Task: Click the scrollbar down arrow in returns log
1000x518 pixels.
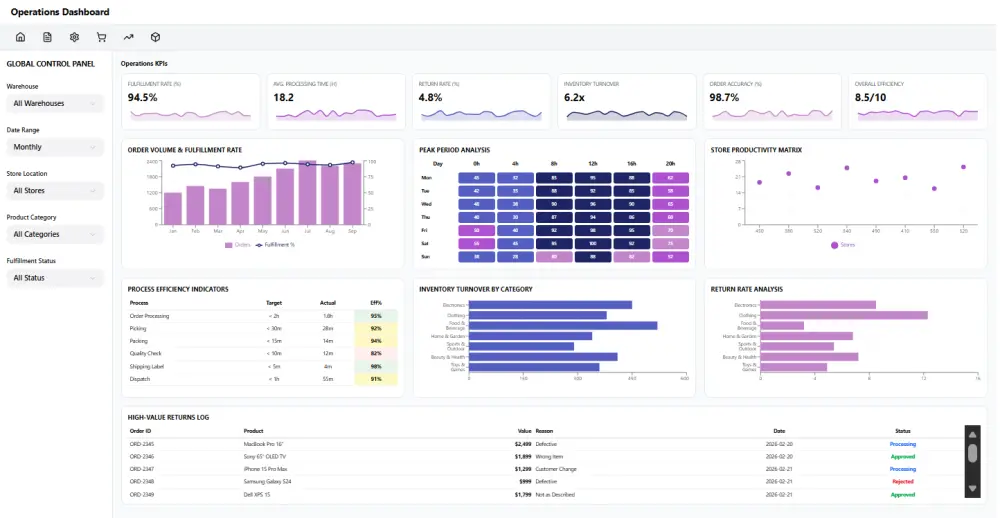Action: [972, 488]
